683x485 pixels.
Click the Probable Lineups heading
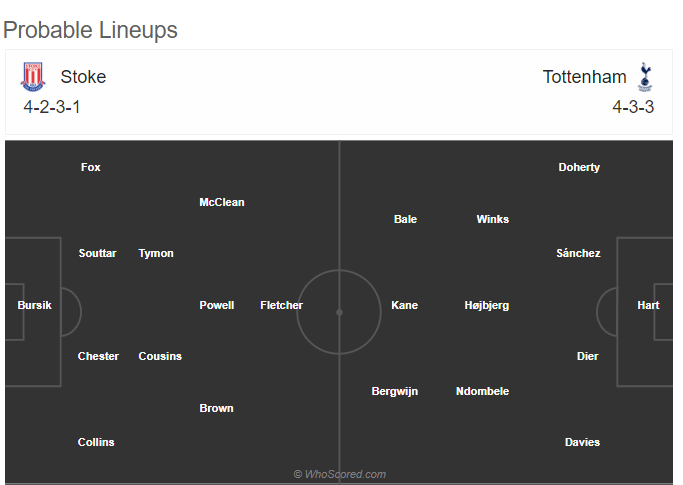click(90, 31)
